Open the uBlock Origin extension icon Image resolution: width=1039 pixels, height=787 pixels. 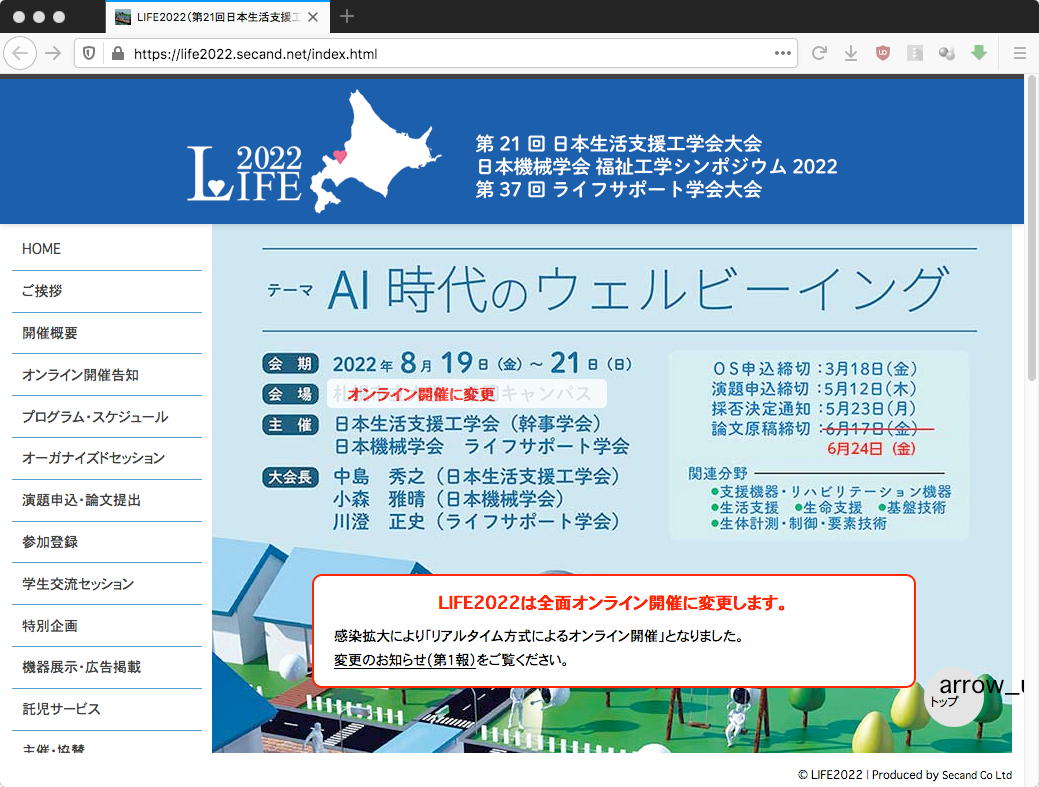[x=883, y=53]
